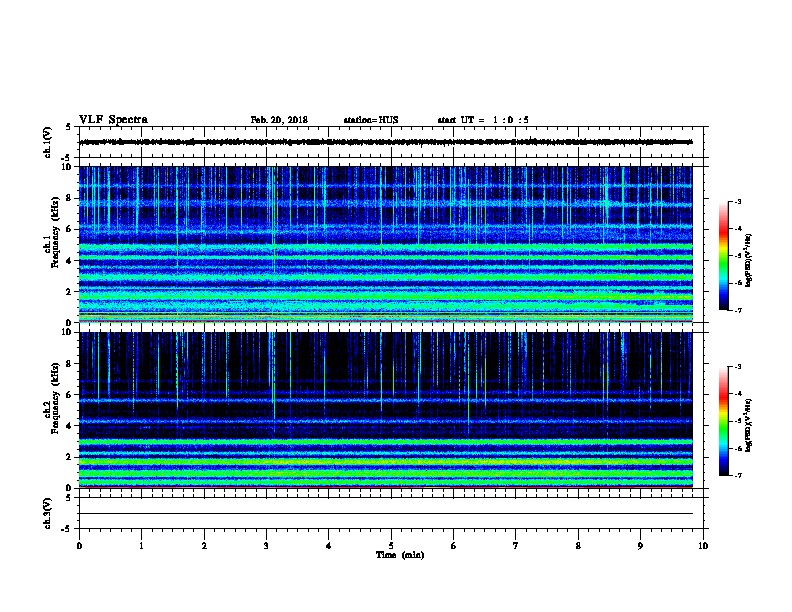Click the "1" tick on the time axis
The height and width of the screenshot is (612, 792).
(x=141, y=545)
